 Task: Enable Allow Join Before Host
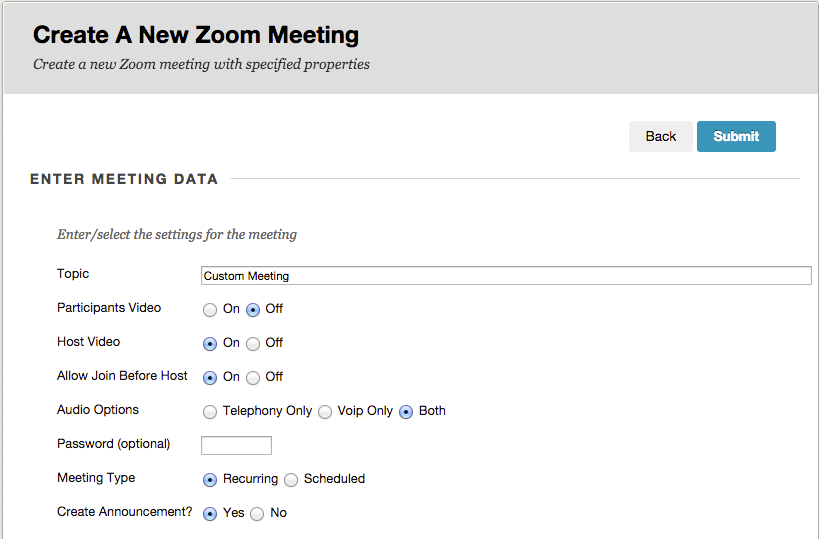[x=210, y=378]
